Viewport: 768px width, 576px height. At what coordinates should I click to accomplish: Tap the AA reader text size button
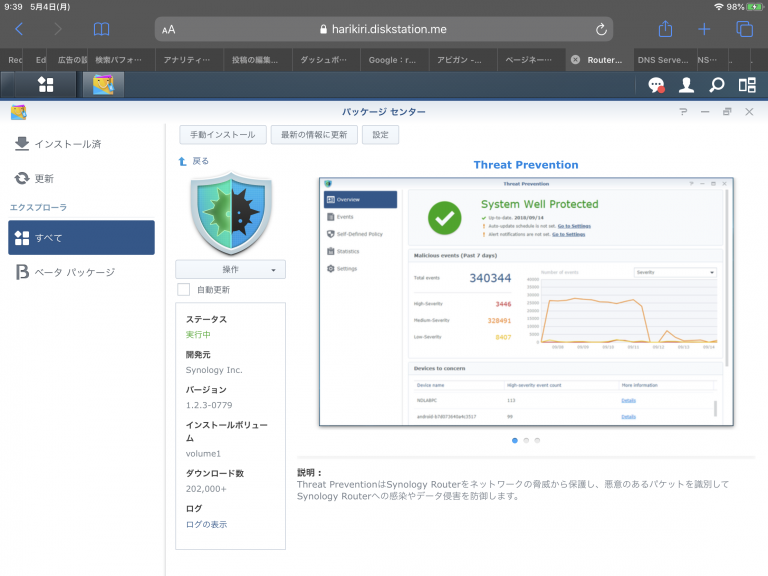tap(168, 29)
